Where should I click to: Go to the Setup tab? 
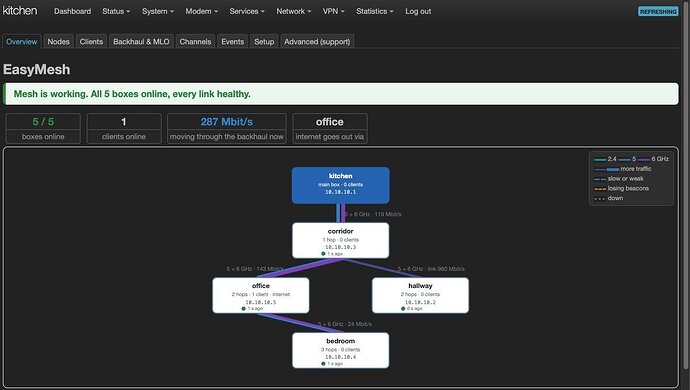[264, 41]
